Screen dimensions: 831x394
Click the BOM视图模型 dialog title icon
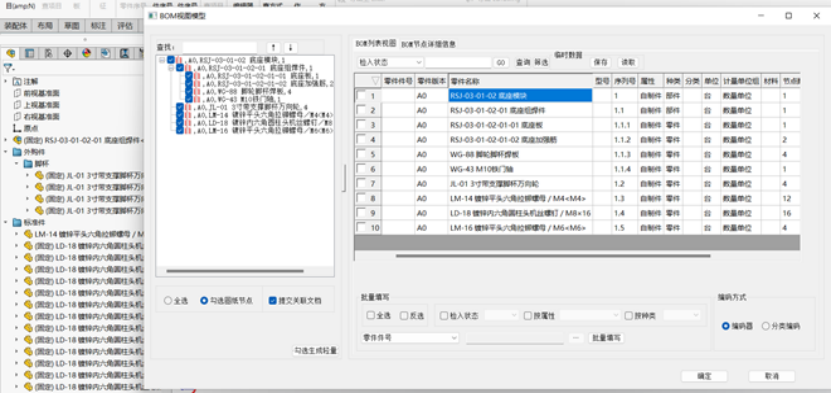click(154, 16)
